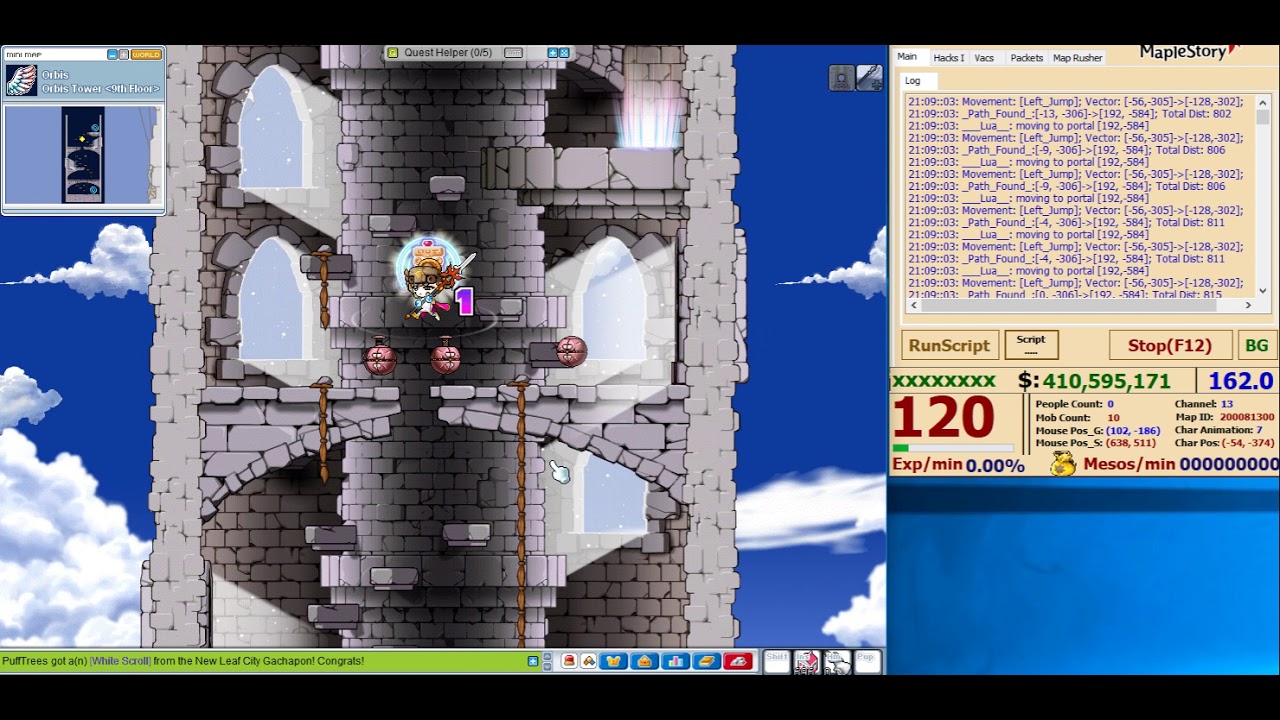Open the Equipment shirt icon

[x=613, y=661]
